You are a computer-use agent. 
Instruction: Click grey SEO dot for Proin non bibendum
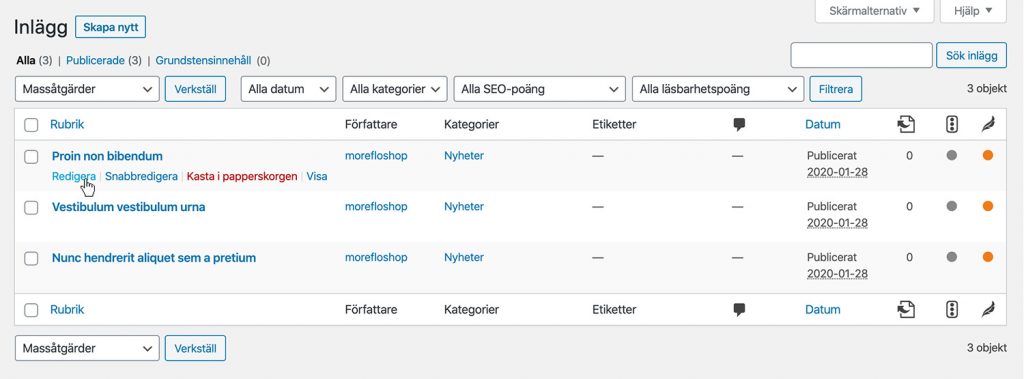pos(952,156)
